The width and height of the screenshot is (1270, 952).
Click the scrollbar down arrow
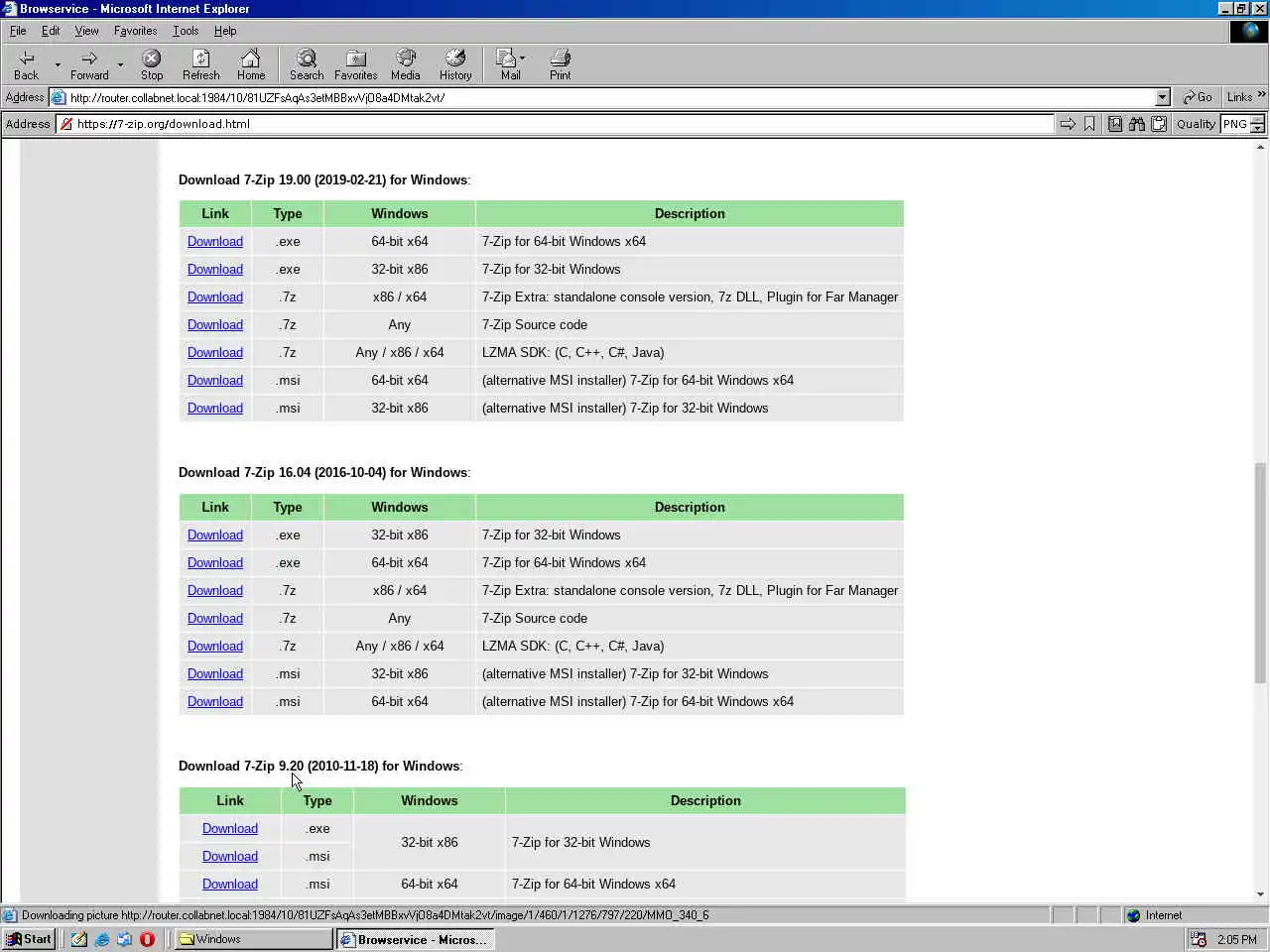coord(1260,894)
